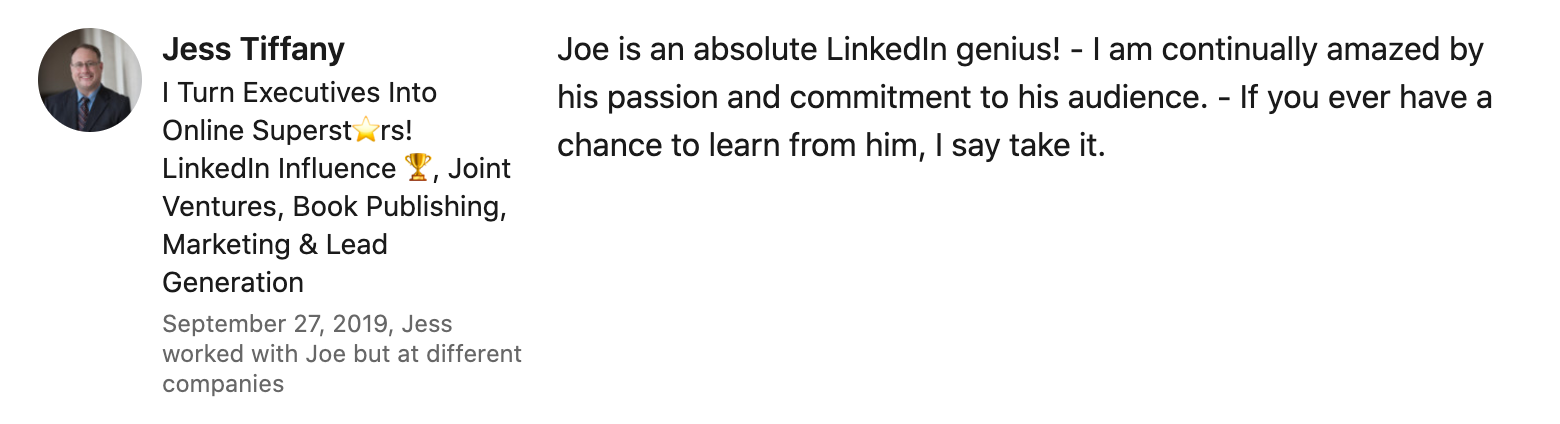Click the star emoji in Superstars
This screenshot has height=424, width=1560.
tap(365, 131)
